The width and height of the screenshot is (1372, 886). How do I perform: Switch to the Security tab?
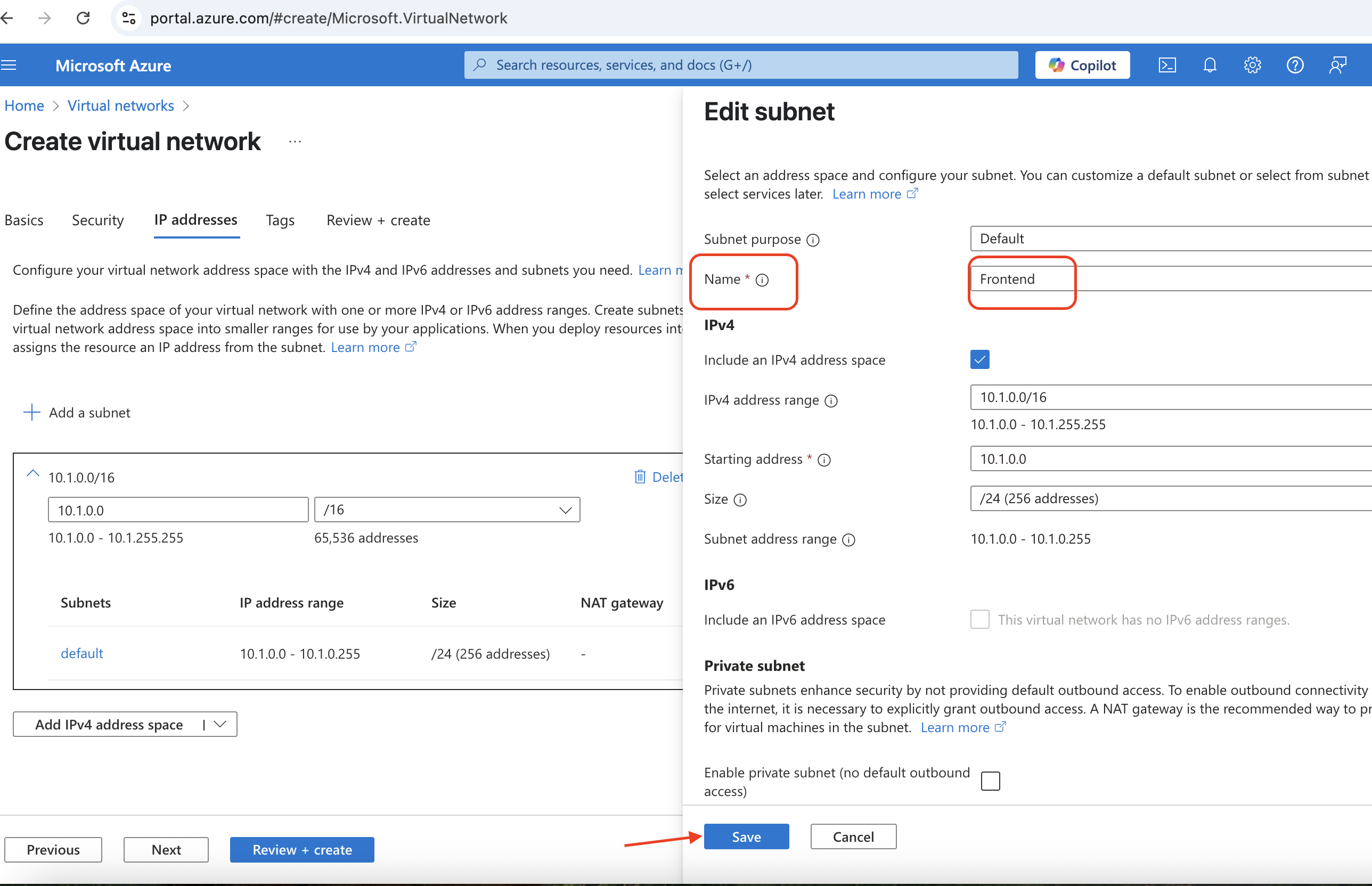click(98, 220)
